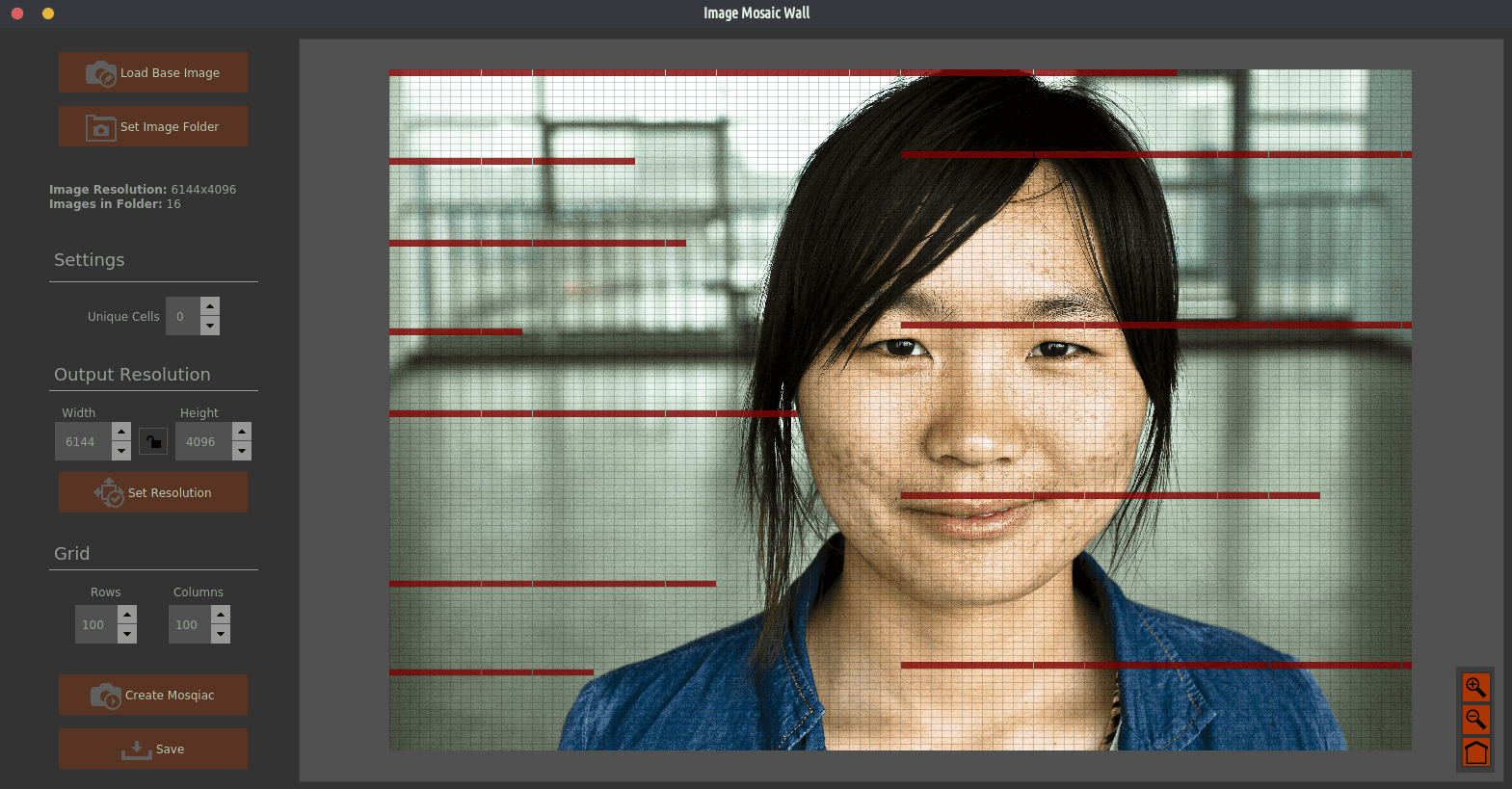
Task: Zoom out with the magnifier minus icon
Action: pyautogui.click(x=1475, y=719)
